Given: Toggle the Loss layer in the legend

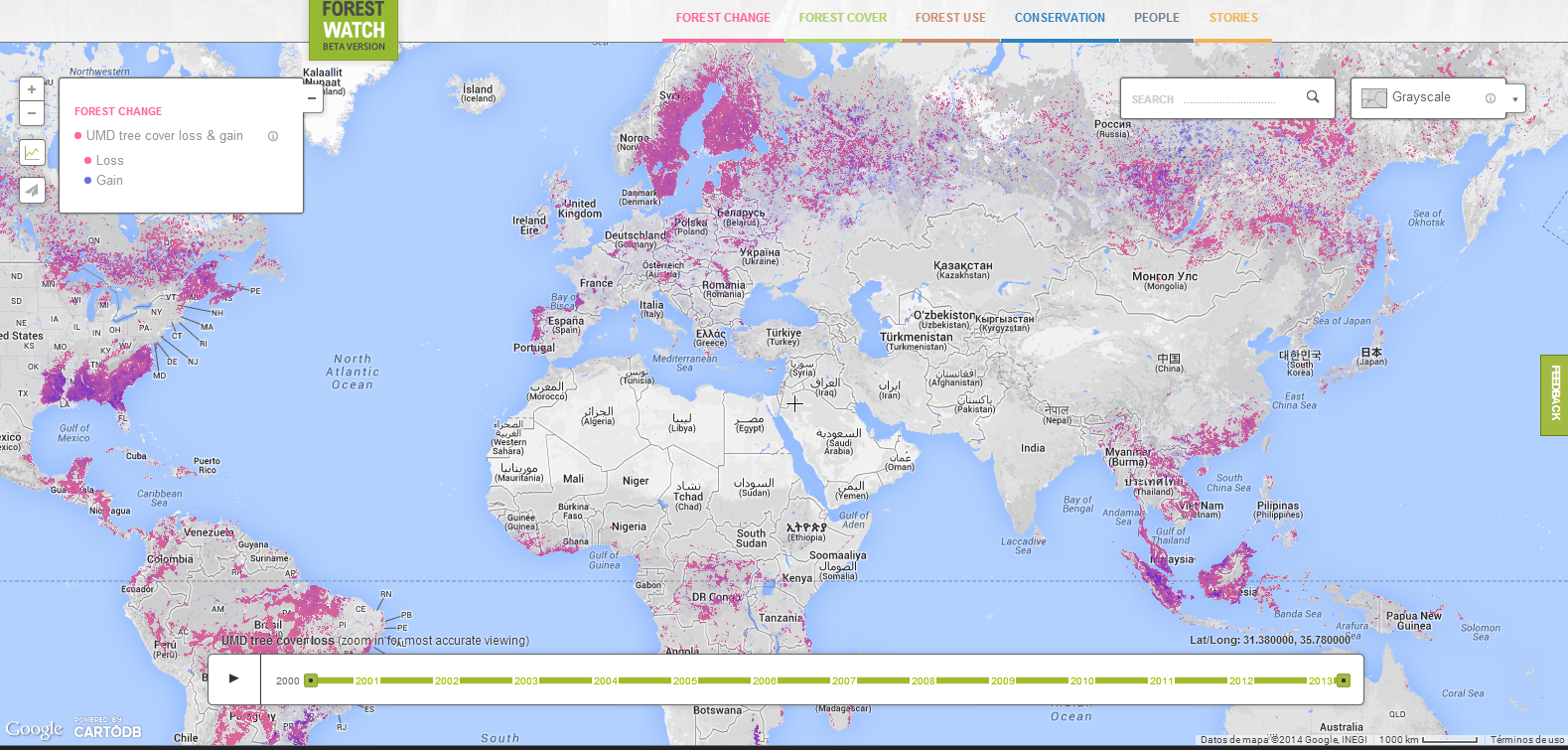Looking at the screenshot, I should 109,161.
